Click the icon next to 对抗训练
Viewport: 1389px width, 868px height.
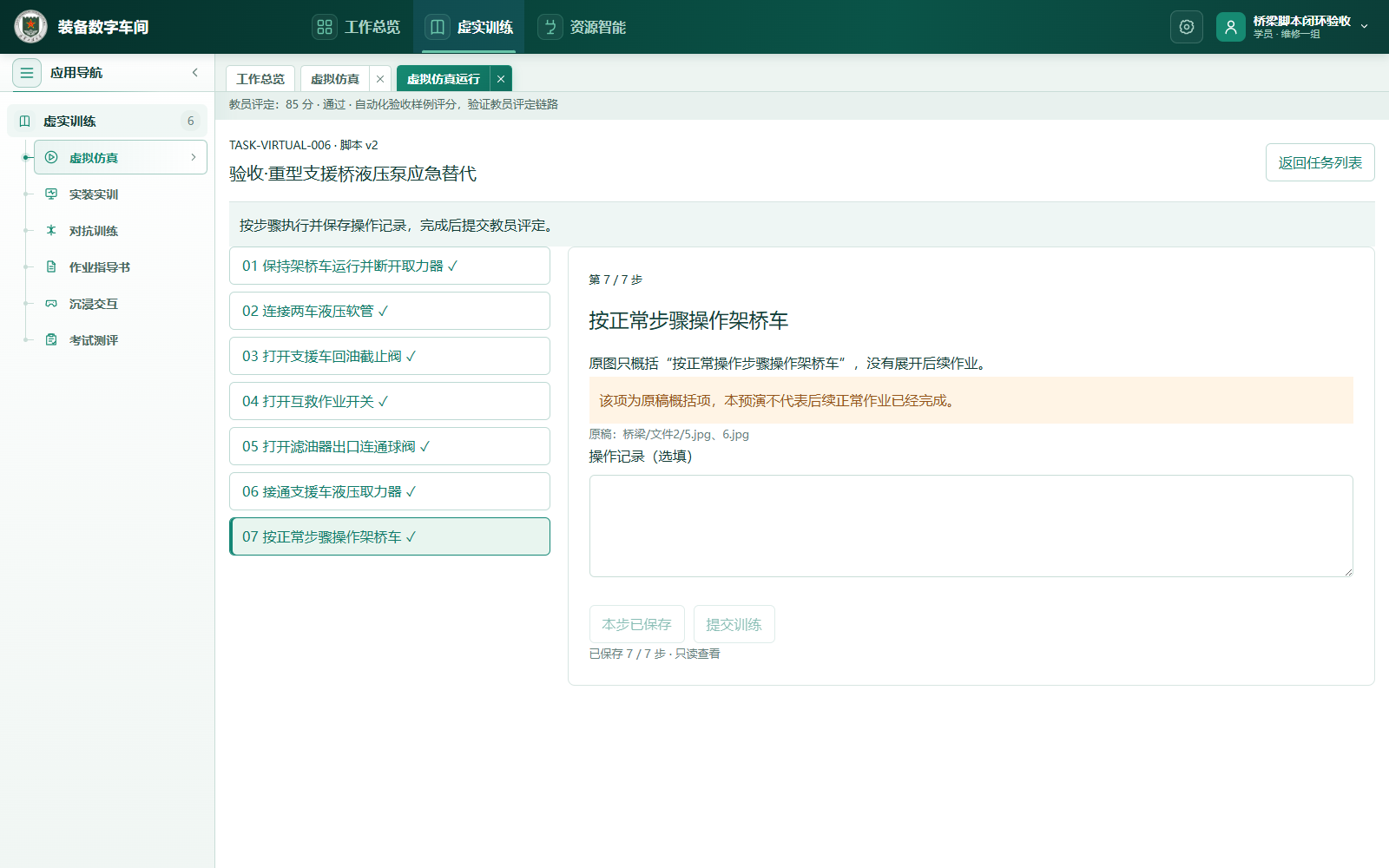click(x=51, y=230)
